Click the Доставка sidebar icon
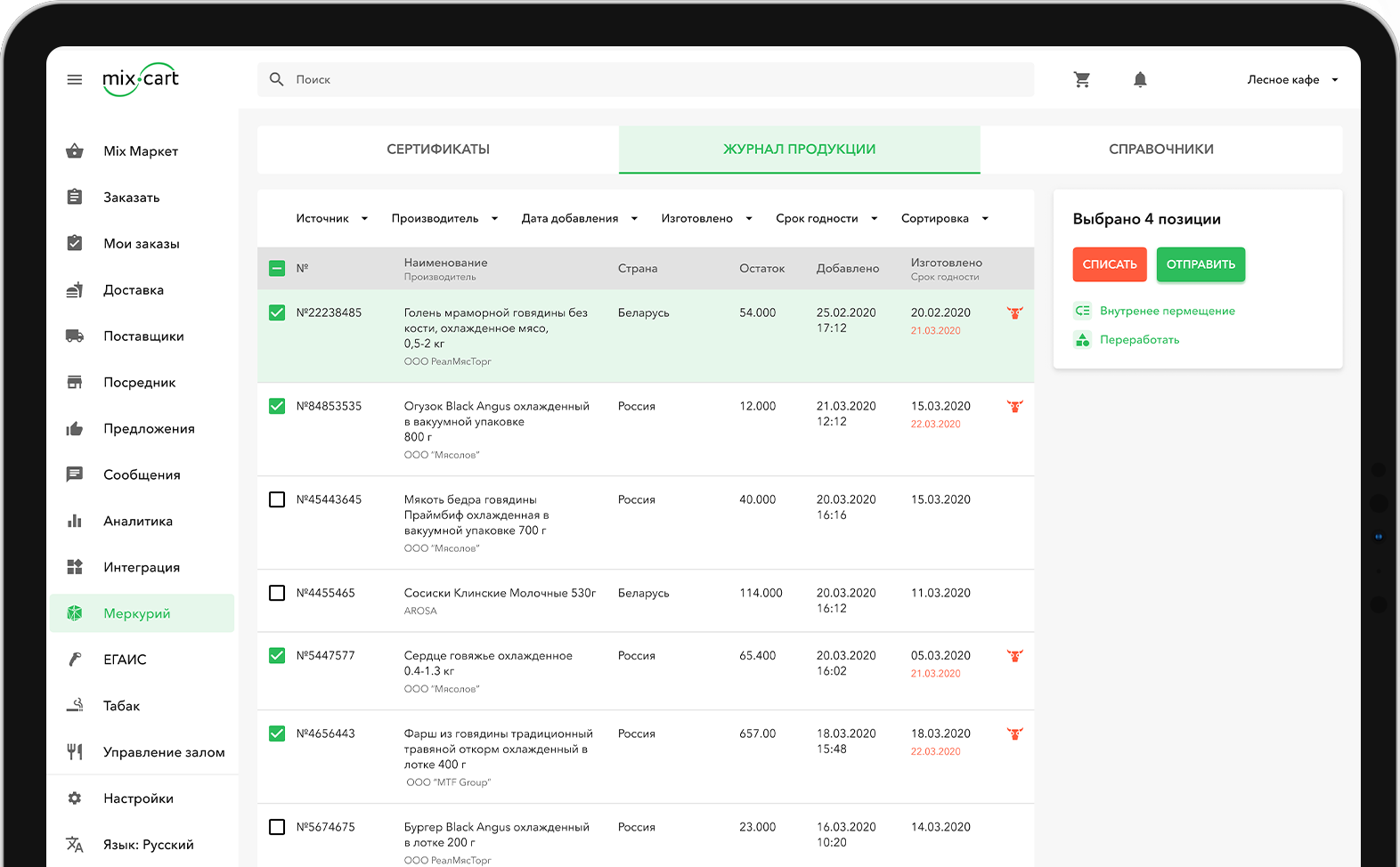1400x867 pixels. tap(75, 289)
